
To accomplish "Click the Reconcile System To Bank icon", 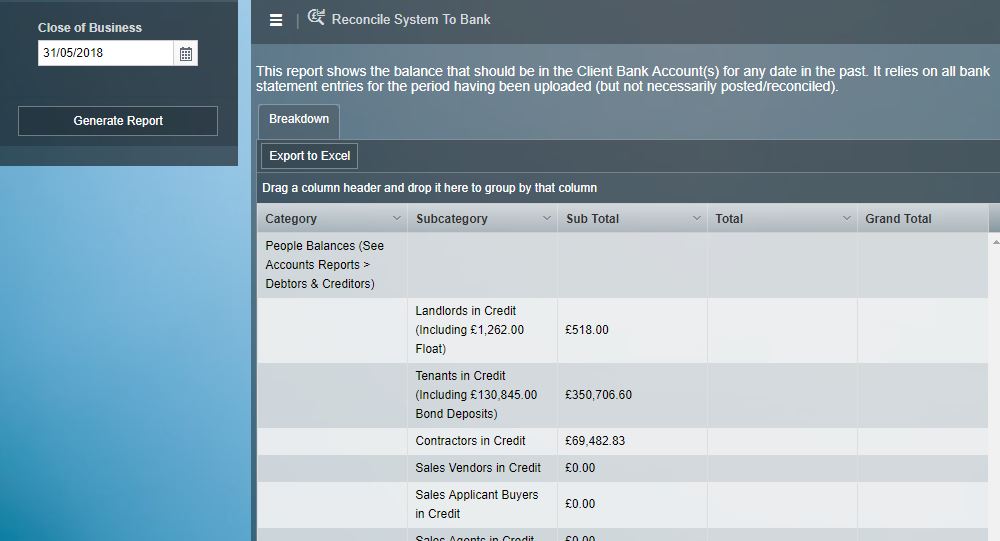I will tap(316, 18).
